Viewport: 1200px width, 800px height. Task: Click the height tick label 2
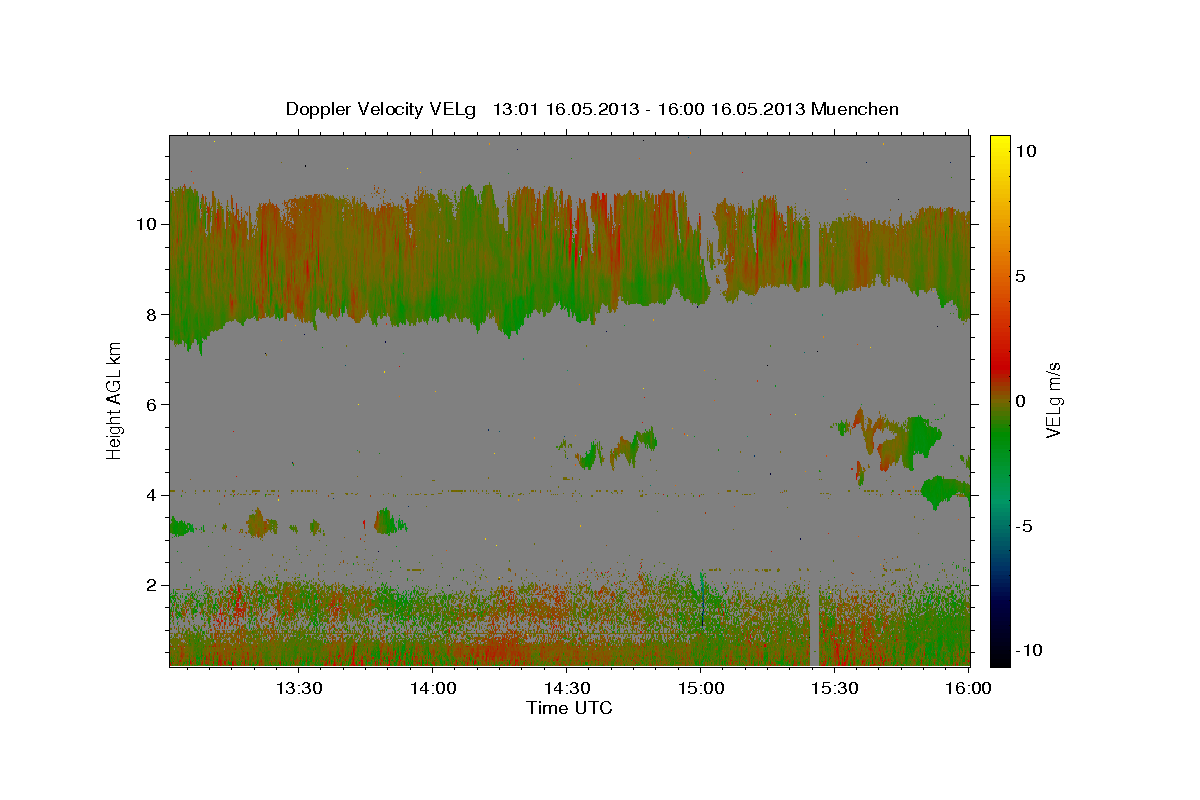click(x=153, y=585)
